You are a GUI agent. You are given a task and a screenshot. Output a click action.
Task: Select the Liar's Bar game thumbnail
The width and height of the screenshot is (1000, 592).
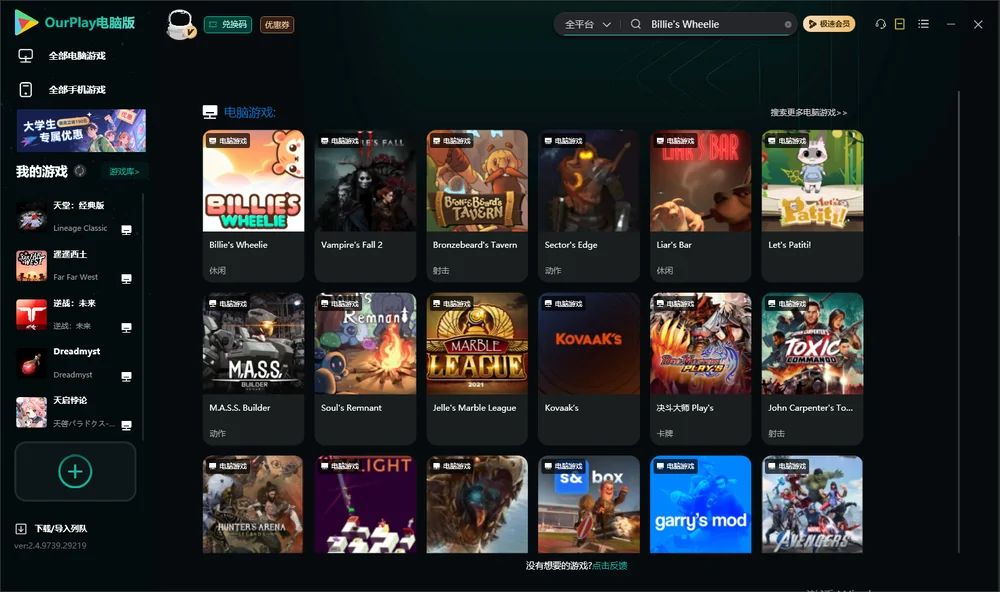(701, 181)
